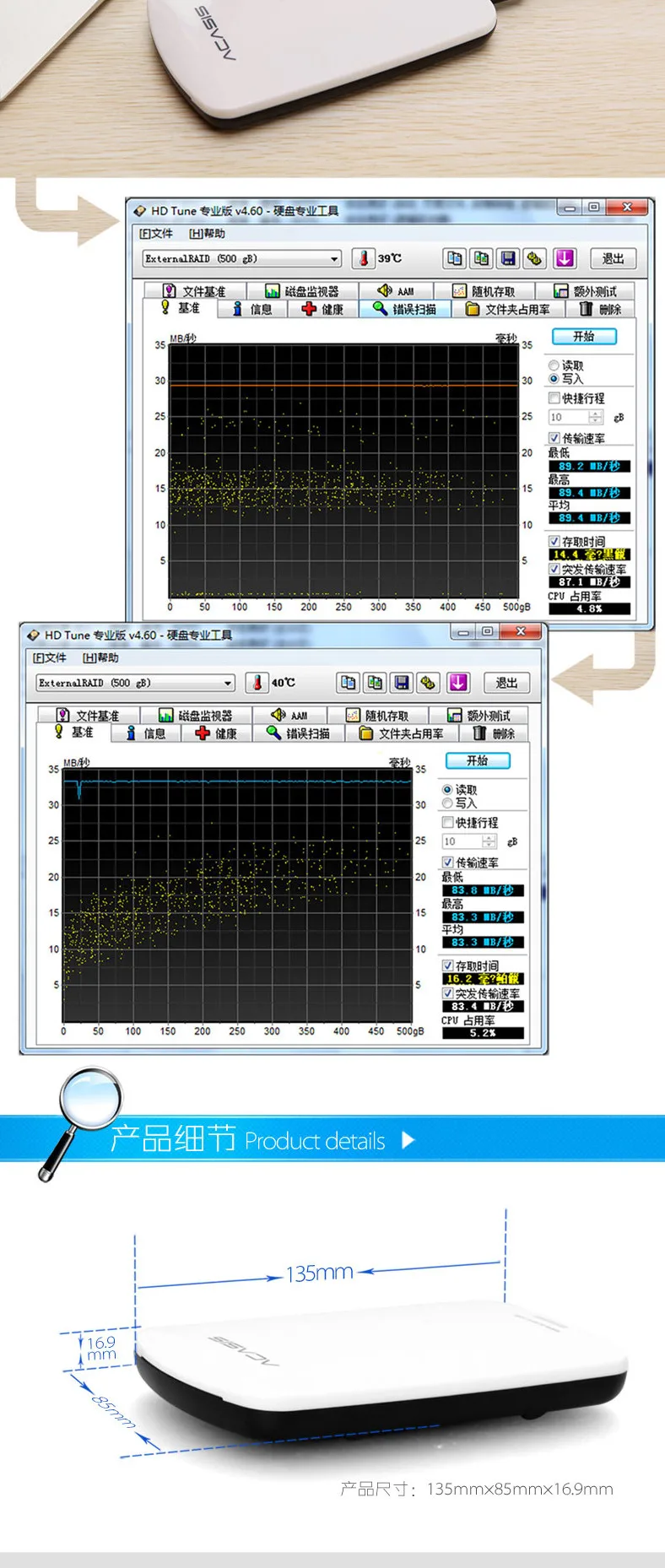Screen dimensions: 665x1568
Task: Open 文件夹占用率 tab in the 40℃ window
Action: click(403, 734)
